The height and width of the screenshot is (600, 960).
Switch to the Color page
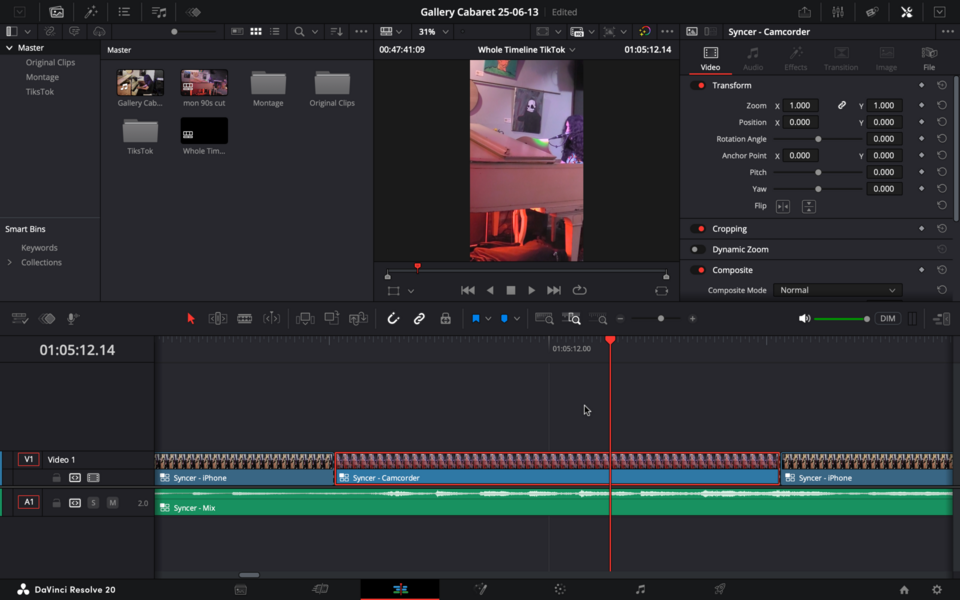tap(560, 589)
